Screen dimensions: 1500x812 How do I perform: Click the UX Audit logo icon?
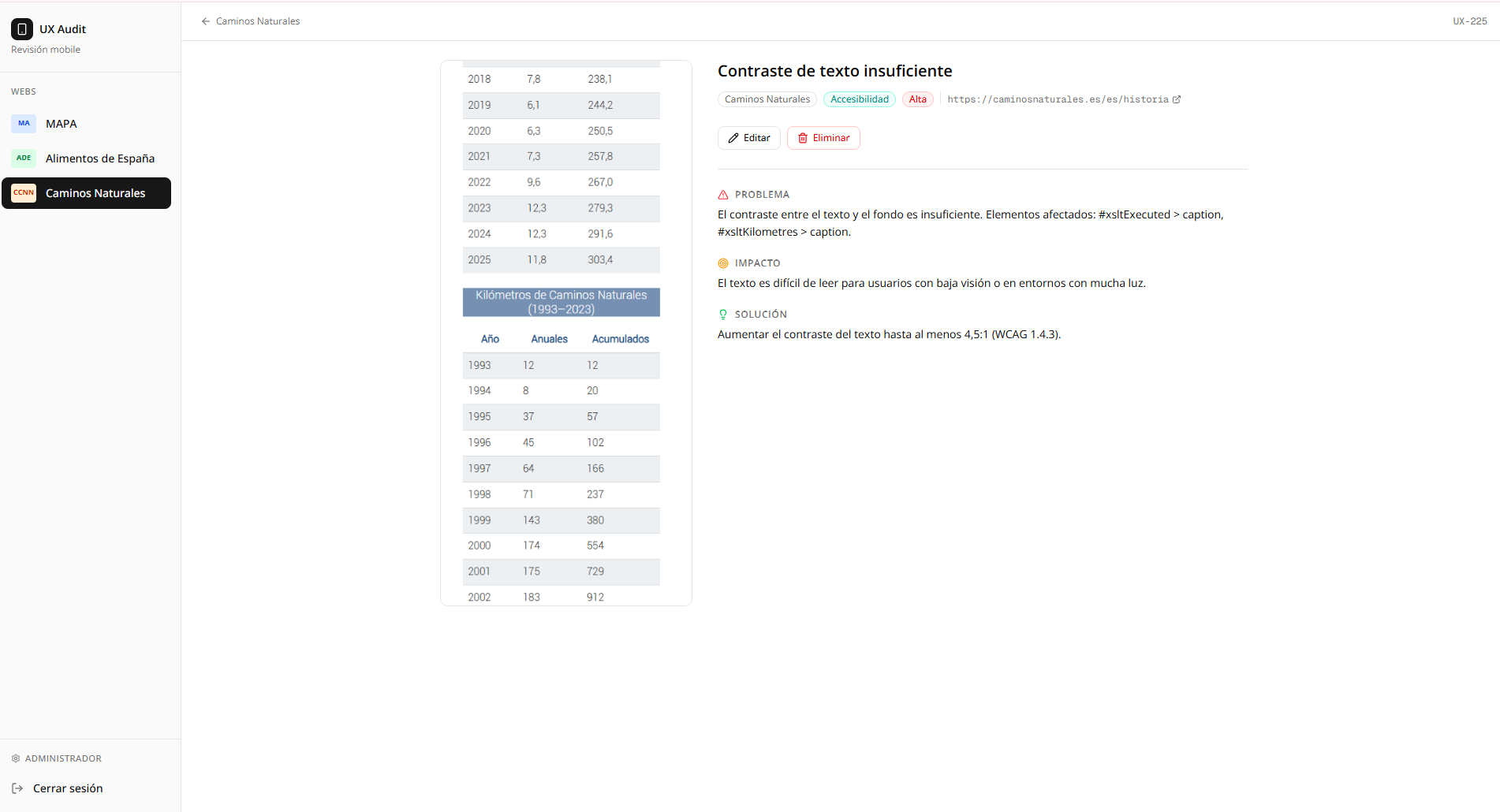(22, 29)
